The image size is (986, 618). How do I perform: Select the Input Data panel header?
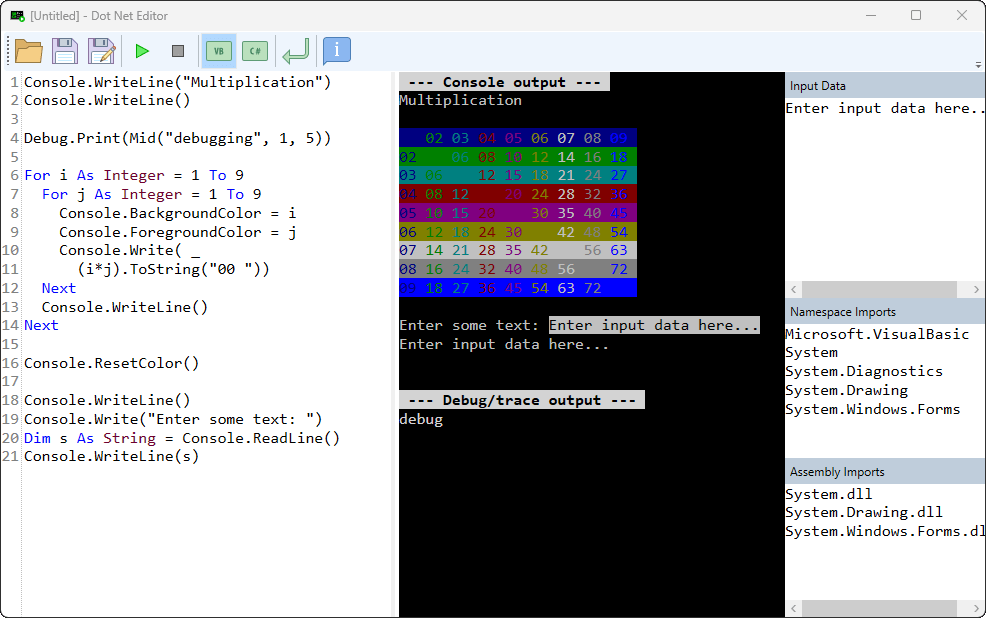pyautogui.click(x=885, y=86)
